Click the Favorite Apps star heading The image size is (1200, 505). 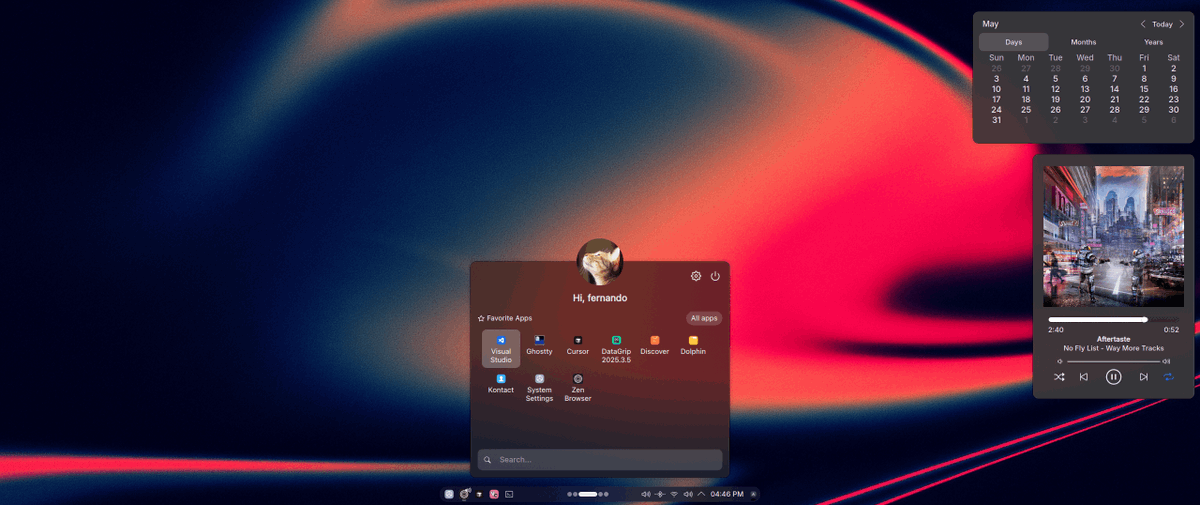505,318
